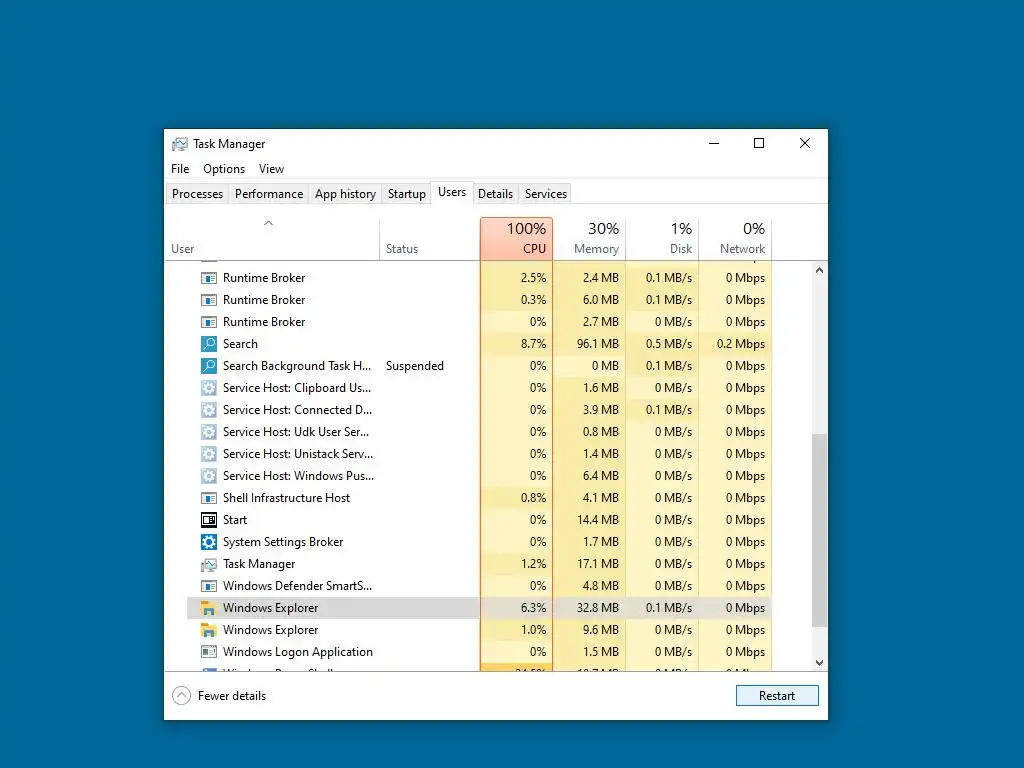Click the Service Host: Udk User gear icon
This screenshot has height=768, width=1024.
click(x=208, y=432)
